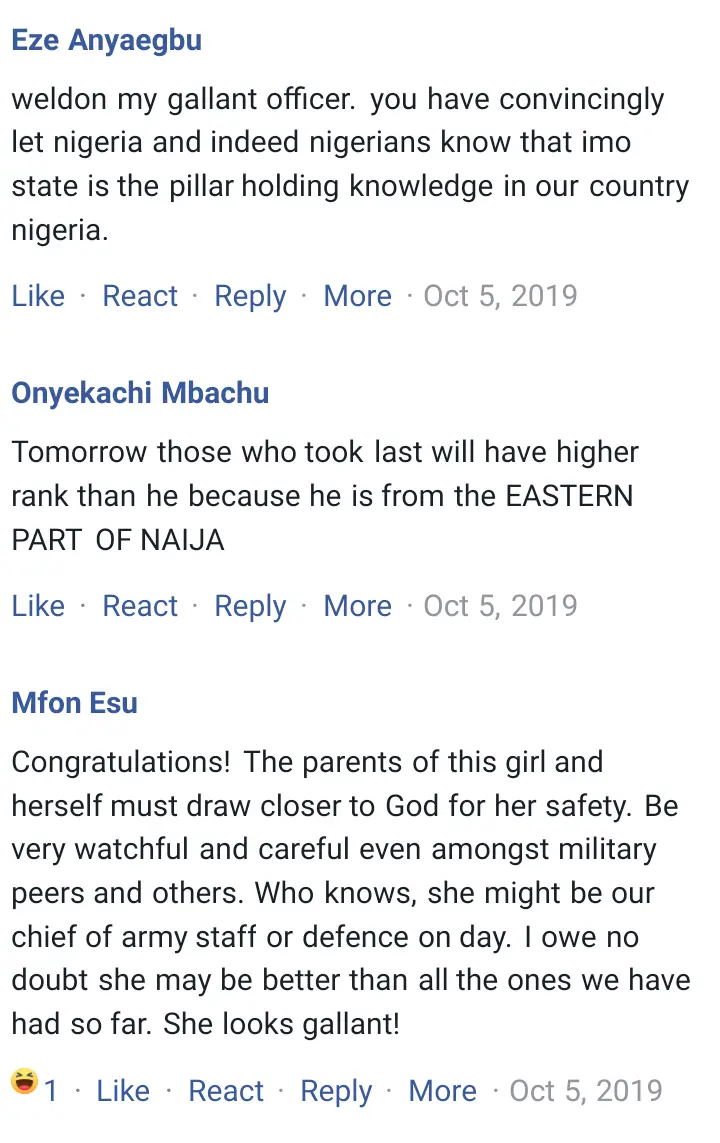This screenshot has height=1143, width=720.
Task: Click the date on Mfon Esu's comment
Action: (x=586, y=1091)
